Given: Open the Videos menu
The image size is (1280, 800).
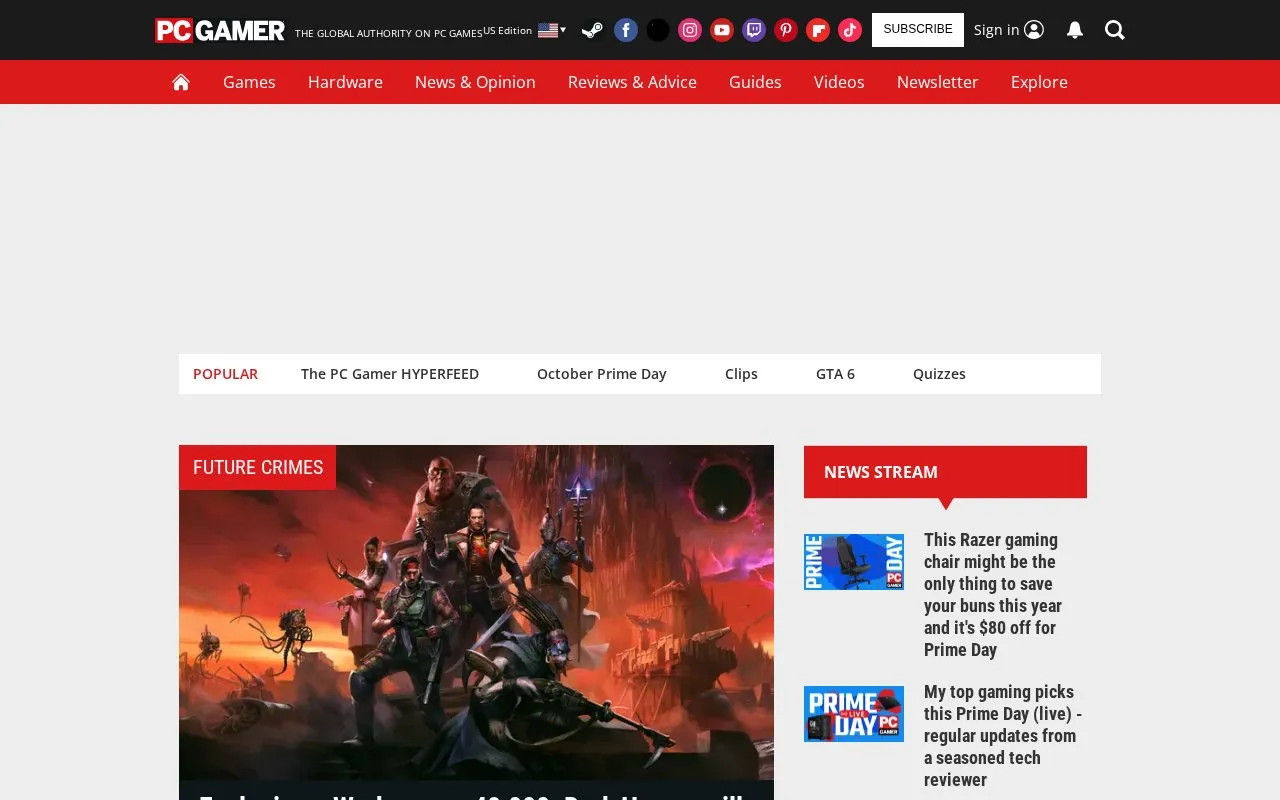Looking at the screenshot, I should pos(839,82).
